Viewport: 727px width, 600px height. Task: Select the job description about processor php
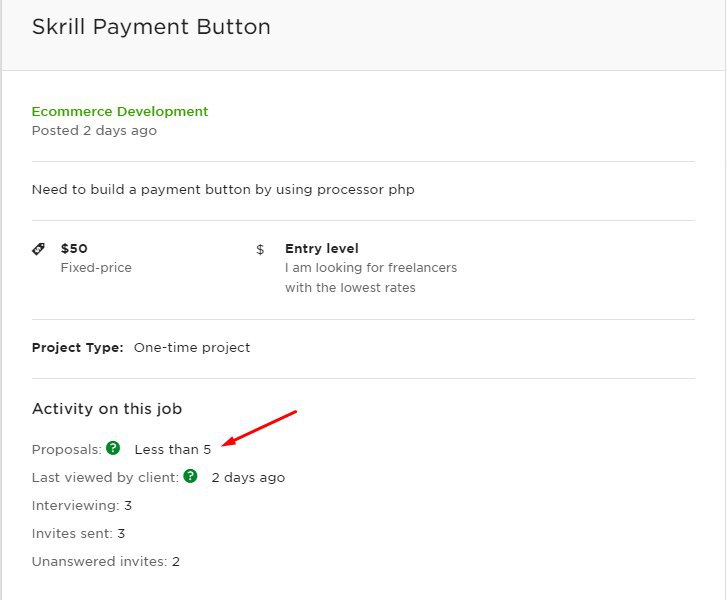(223, 190)
